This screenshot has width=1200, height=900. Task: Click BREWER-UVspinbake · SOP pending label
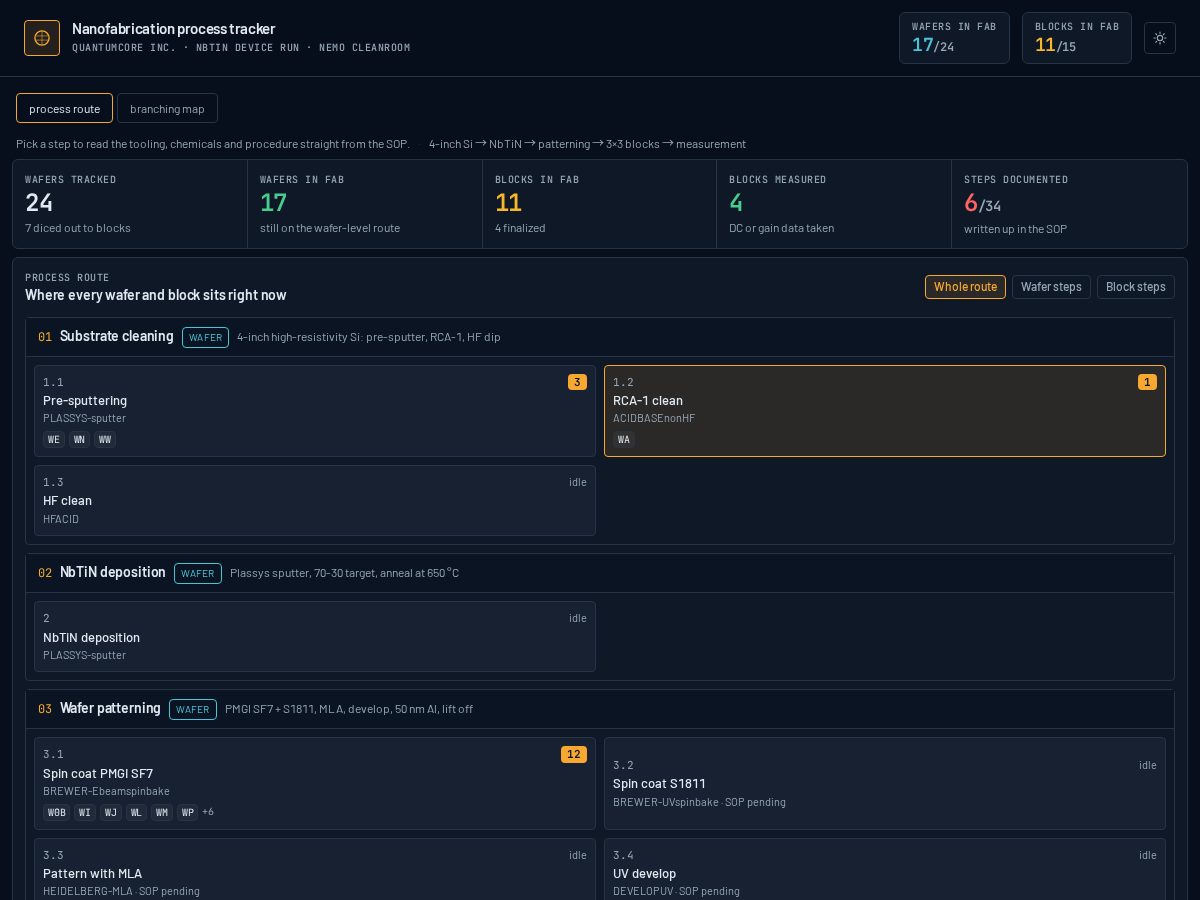pyautogui.click(x=699, y=802)
